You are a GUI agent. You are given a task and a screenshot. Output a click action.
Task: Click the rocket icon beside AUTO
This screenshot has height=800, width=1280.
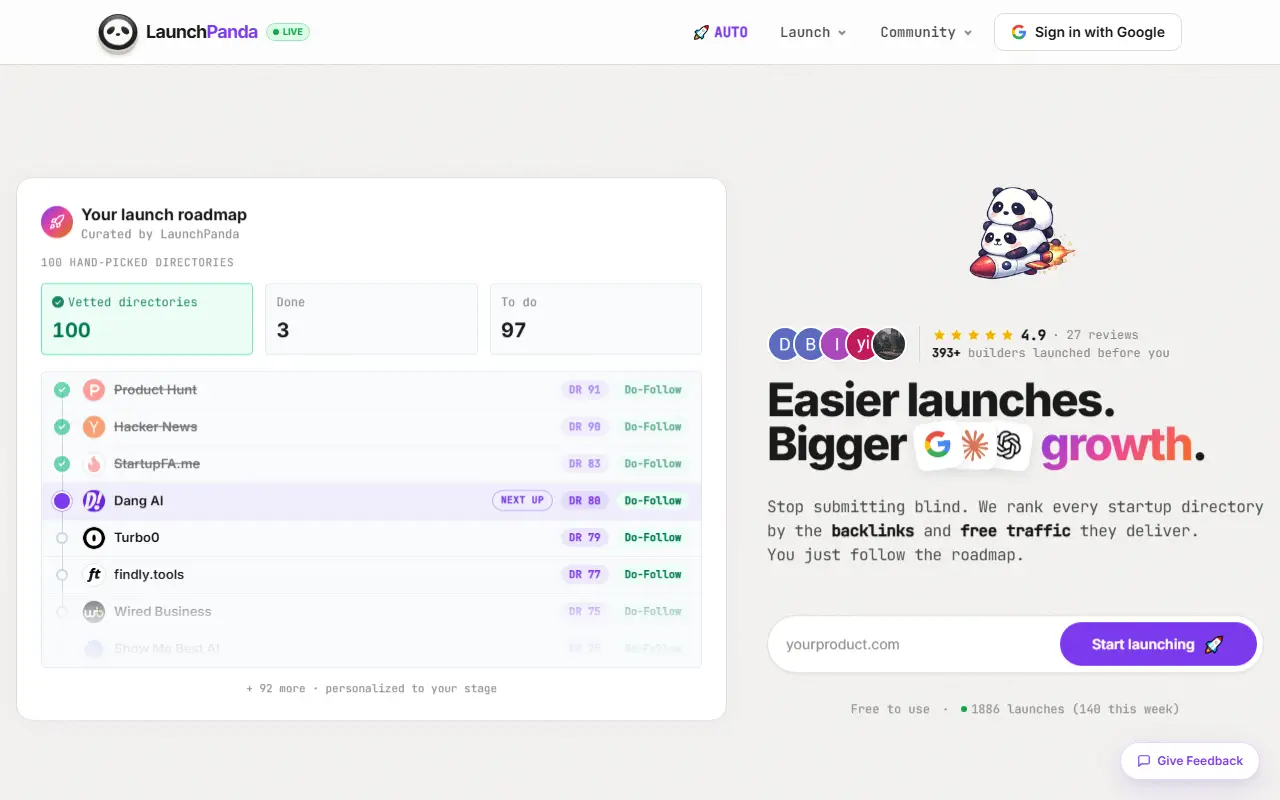[x=701, y=33]
